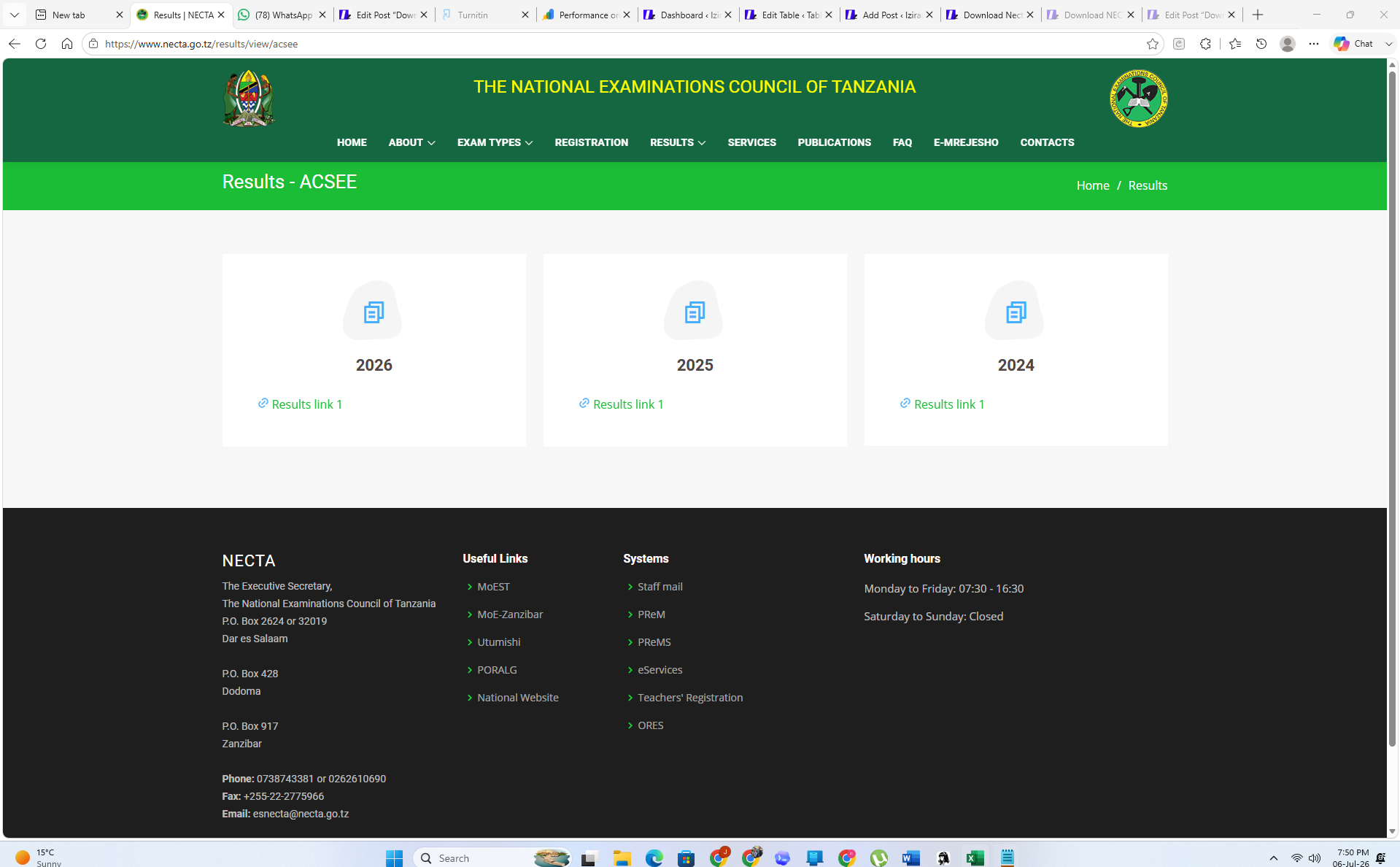Open the SERVICES menu item

(751, 142)
